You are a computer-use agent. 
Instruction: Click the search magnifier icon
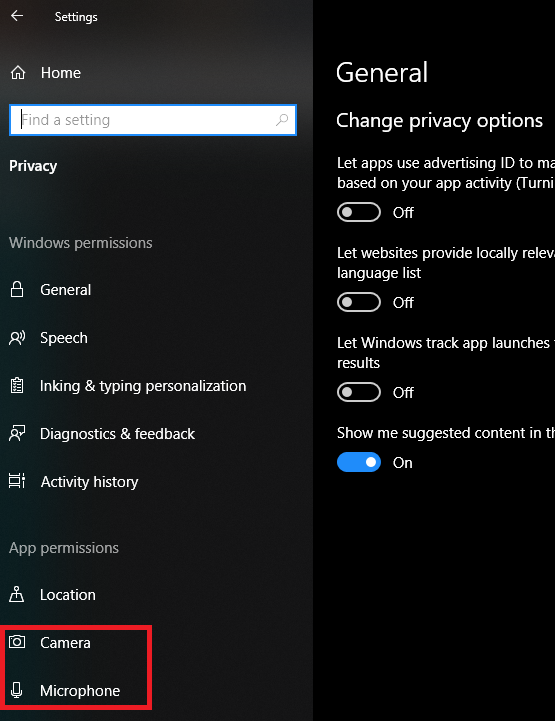(x=282, y=120)
